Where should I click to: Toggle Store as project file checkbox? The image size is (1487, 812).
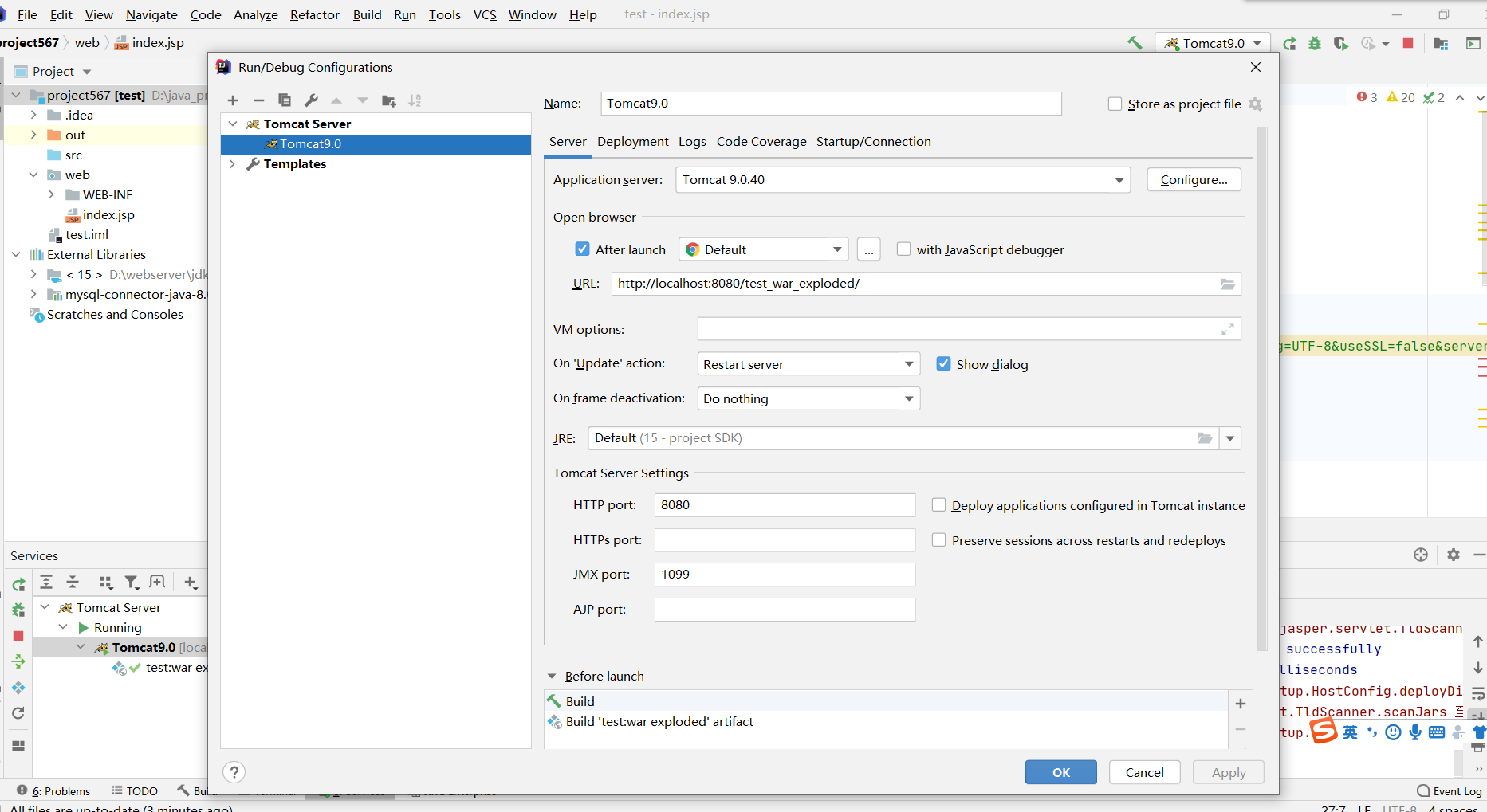point(1115,104)
